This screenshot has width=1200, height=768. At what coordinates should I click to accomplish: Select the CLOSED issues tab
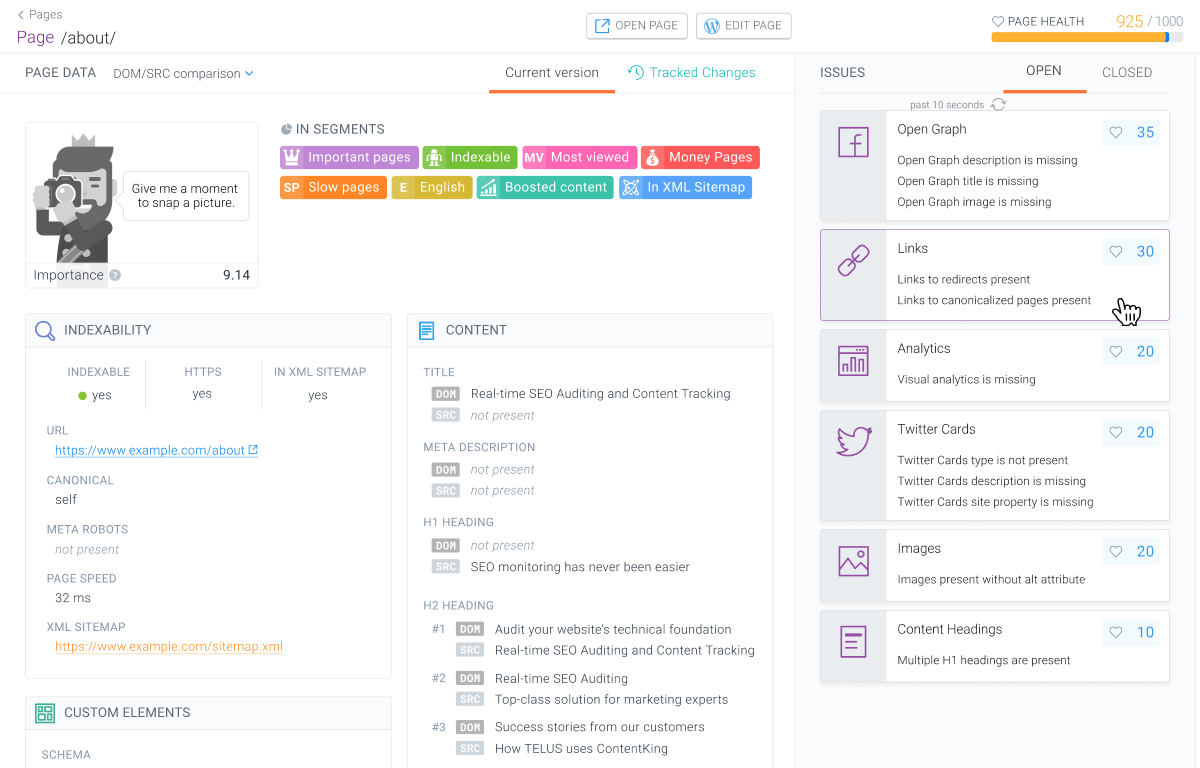(x=1127, y=72)
